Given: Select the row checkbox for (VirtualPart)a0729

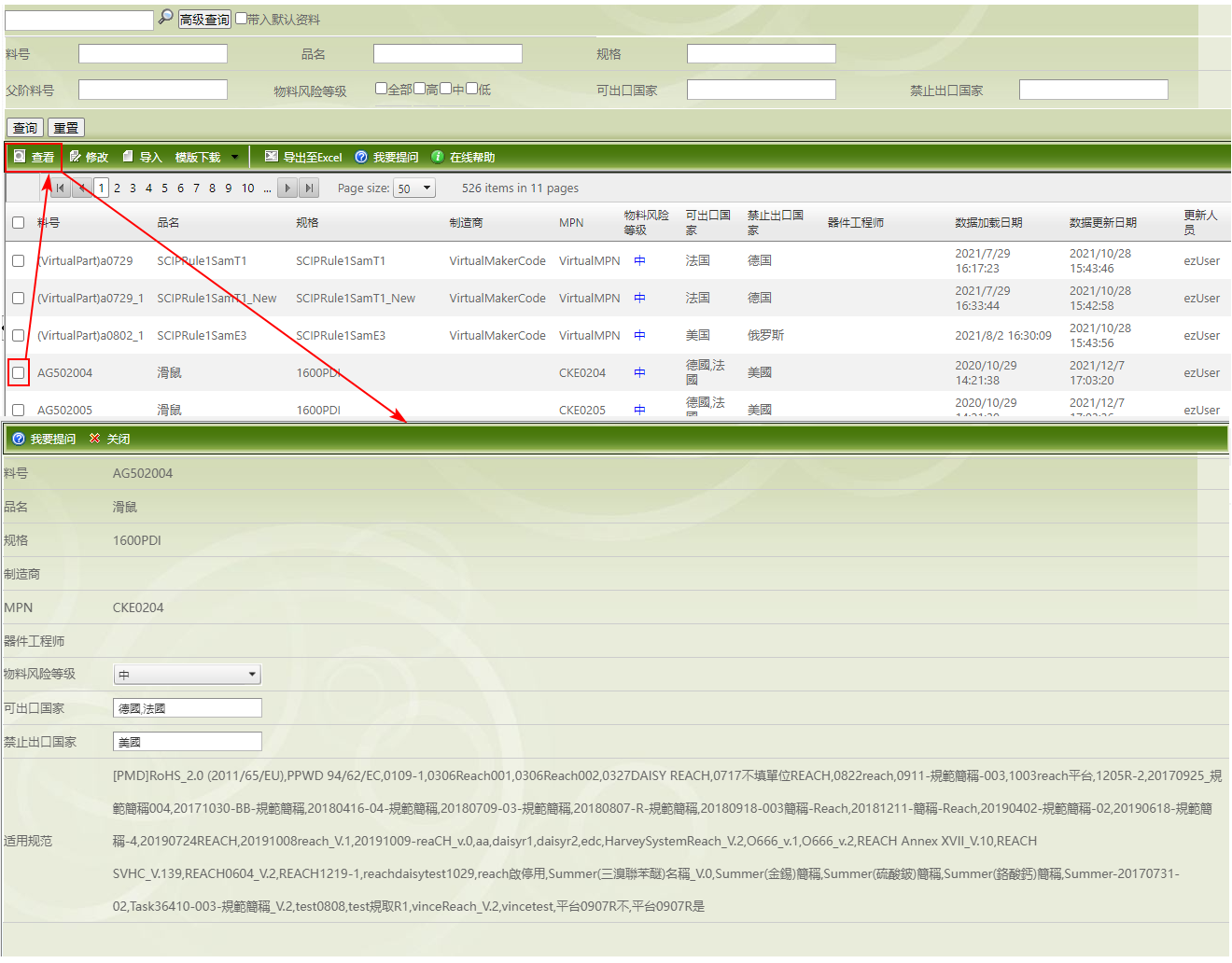Looking at the screenshot, I should pyautogui.click(x=18, y=260).
